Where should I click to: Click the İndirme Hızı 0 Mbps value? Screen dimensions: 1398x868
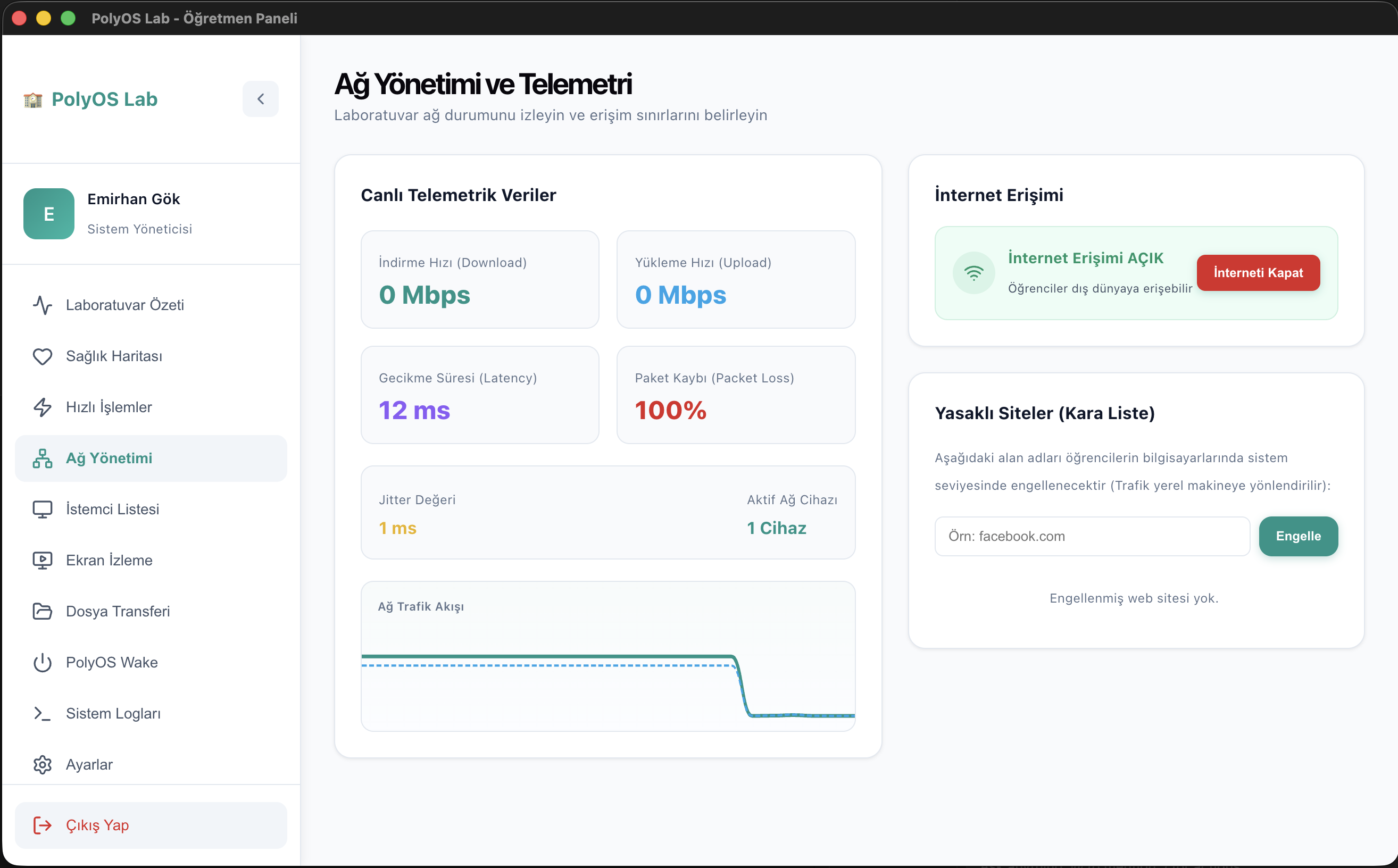click(x=425, y=295)
